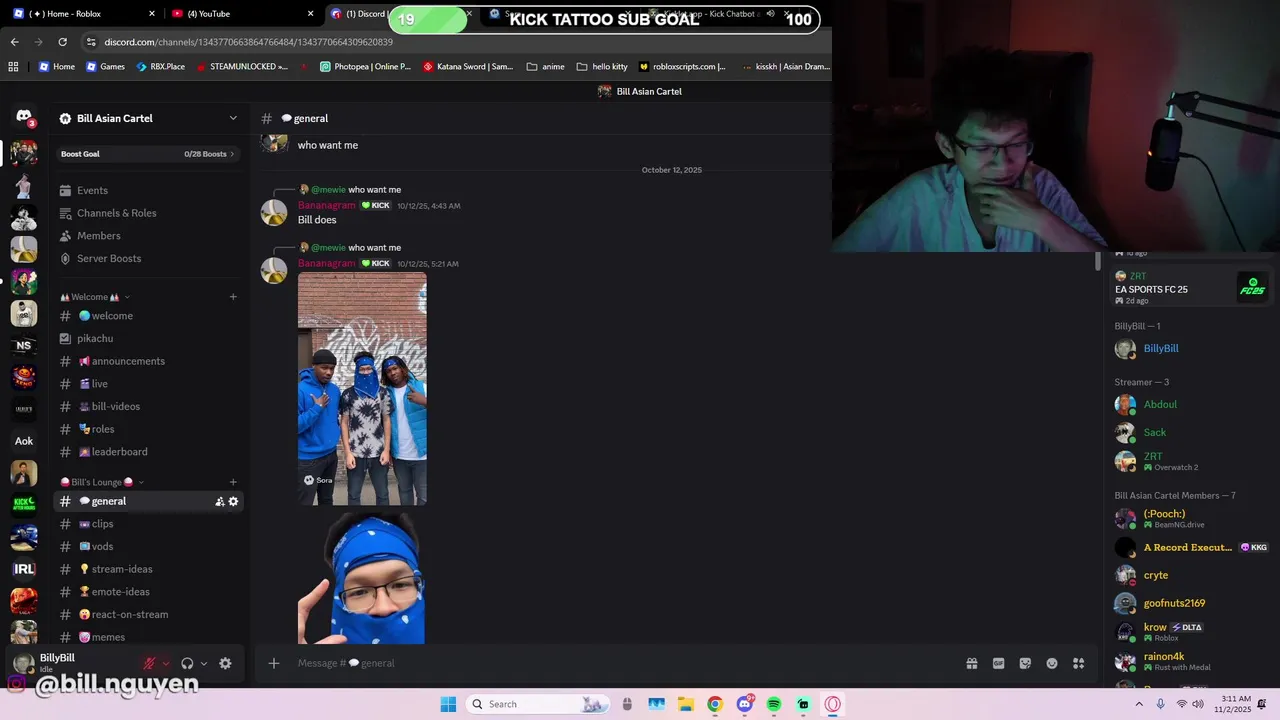Open User Settings gear icon
The image size is (1280, 720).
click(x=225, y=663)
